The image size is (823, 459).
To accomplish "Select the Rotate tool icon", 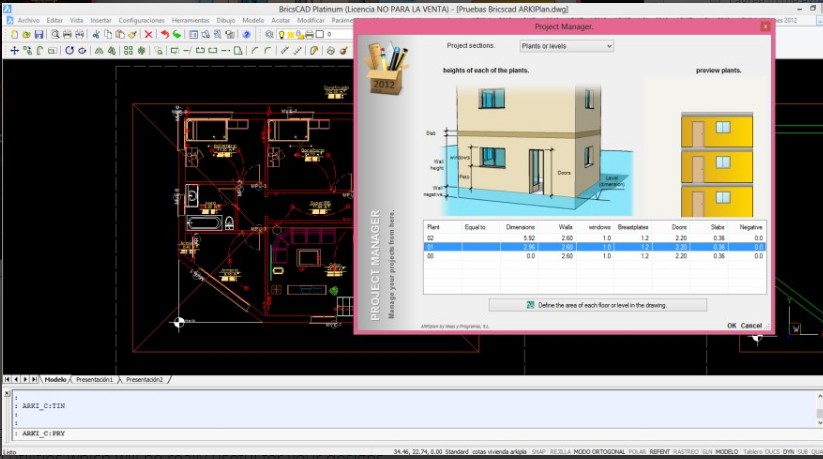I will [x=69, y=51].
